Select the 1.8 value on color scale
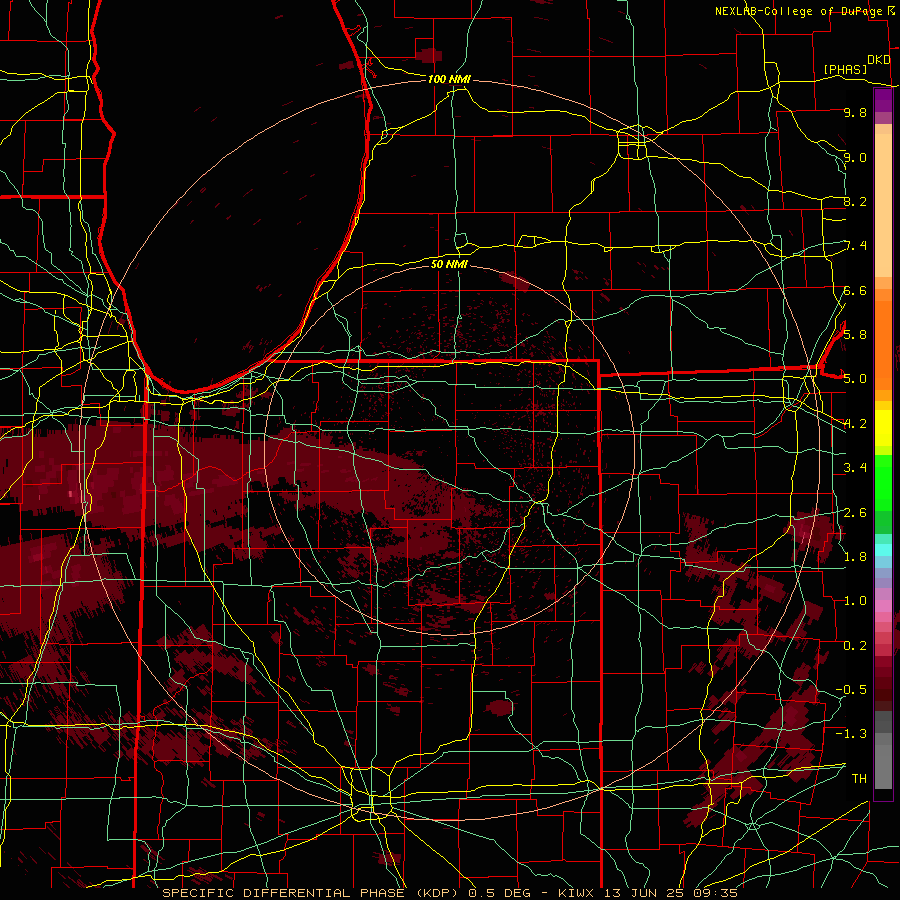The height and width of the screenshot is (900, 900). (x=855, y=557)
